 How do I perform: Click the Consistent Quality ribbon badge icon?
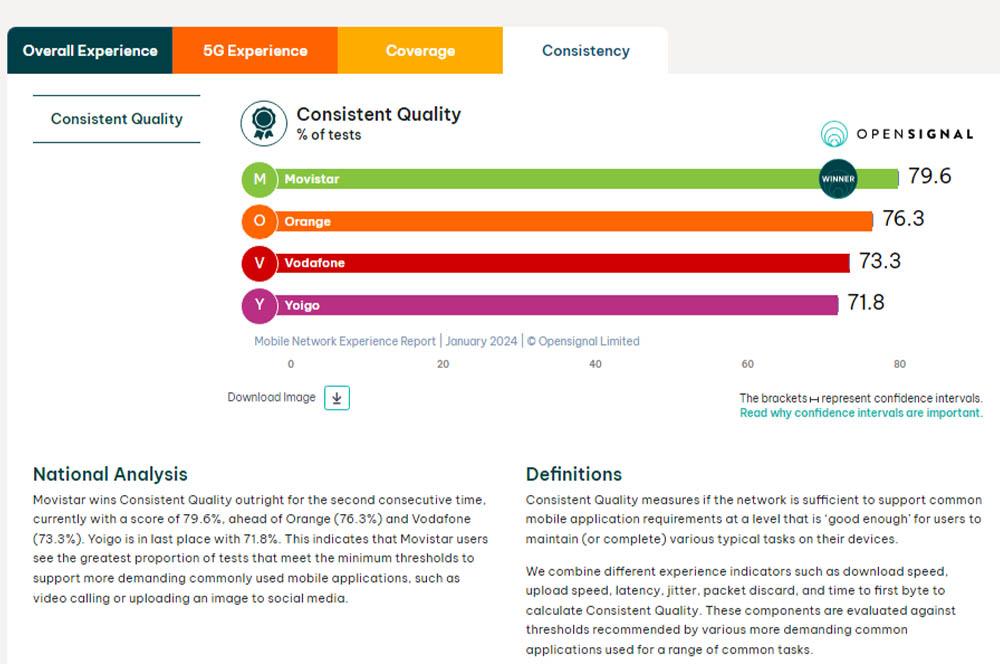point(264,123)
